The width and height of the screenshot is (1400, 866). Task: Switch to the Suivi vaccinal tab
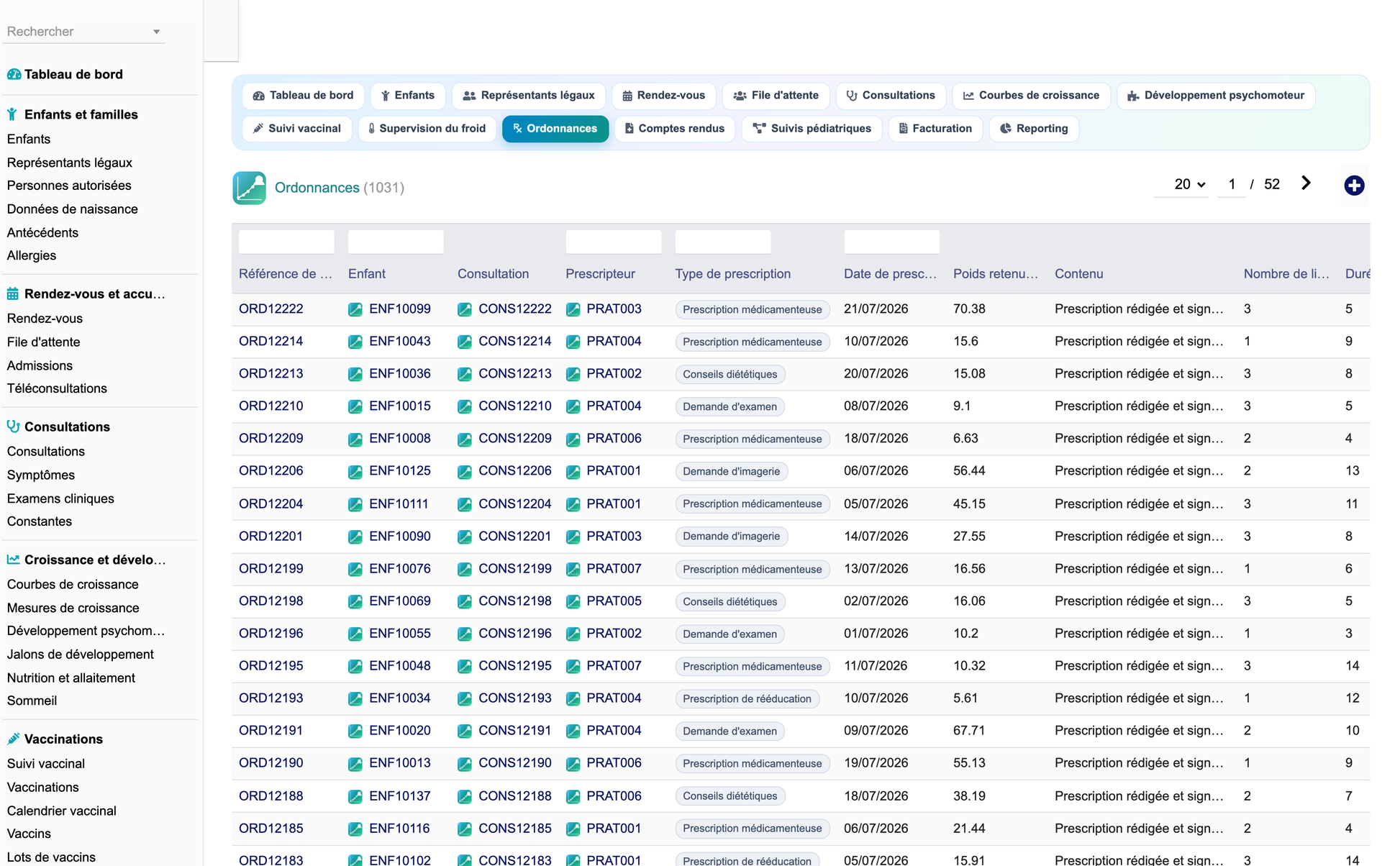[296, 129]
